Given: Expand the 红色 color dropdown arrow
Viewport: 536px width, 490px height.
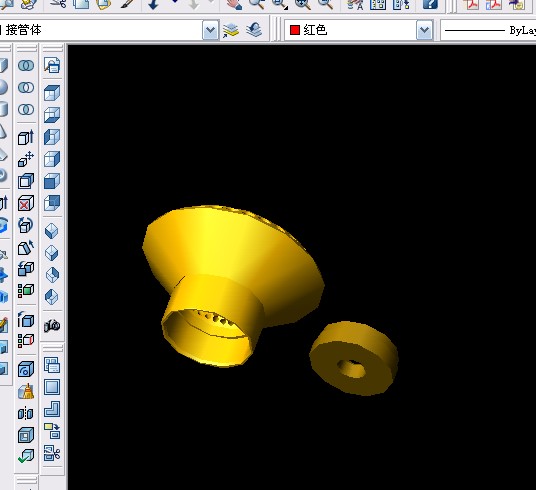Looking at the screenshot, I should [x=424, y=30].
